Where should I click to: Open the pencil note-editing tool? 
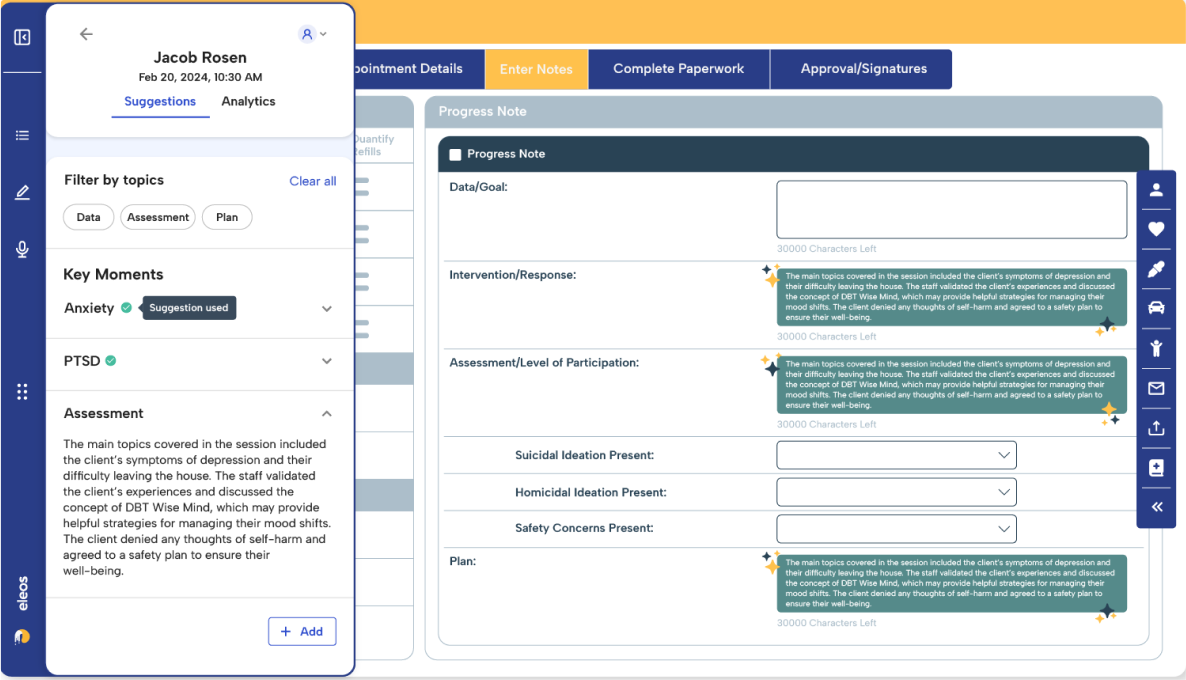pos(22,192)
